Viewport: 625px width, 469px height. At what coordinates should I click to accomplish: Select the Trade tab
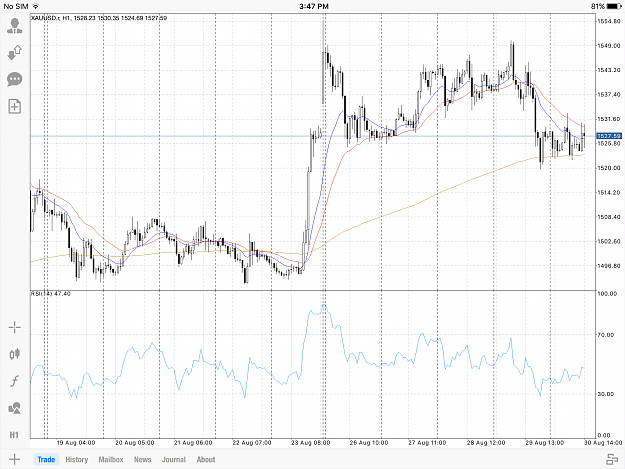click(x=46, y=459)
